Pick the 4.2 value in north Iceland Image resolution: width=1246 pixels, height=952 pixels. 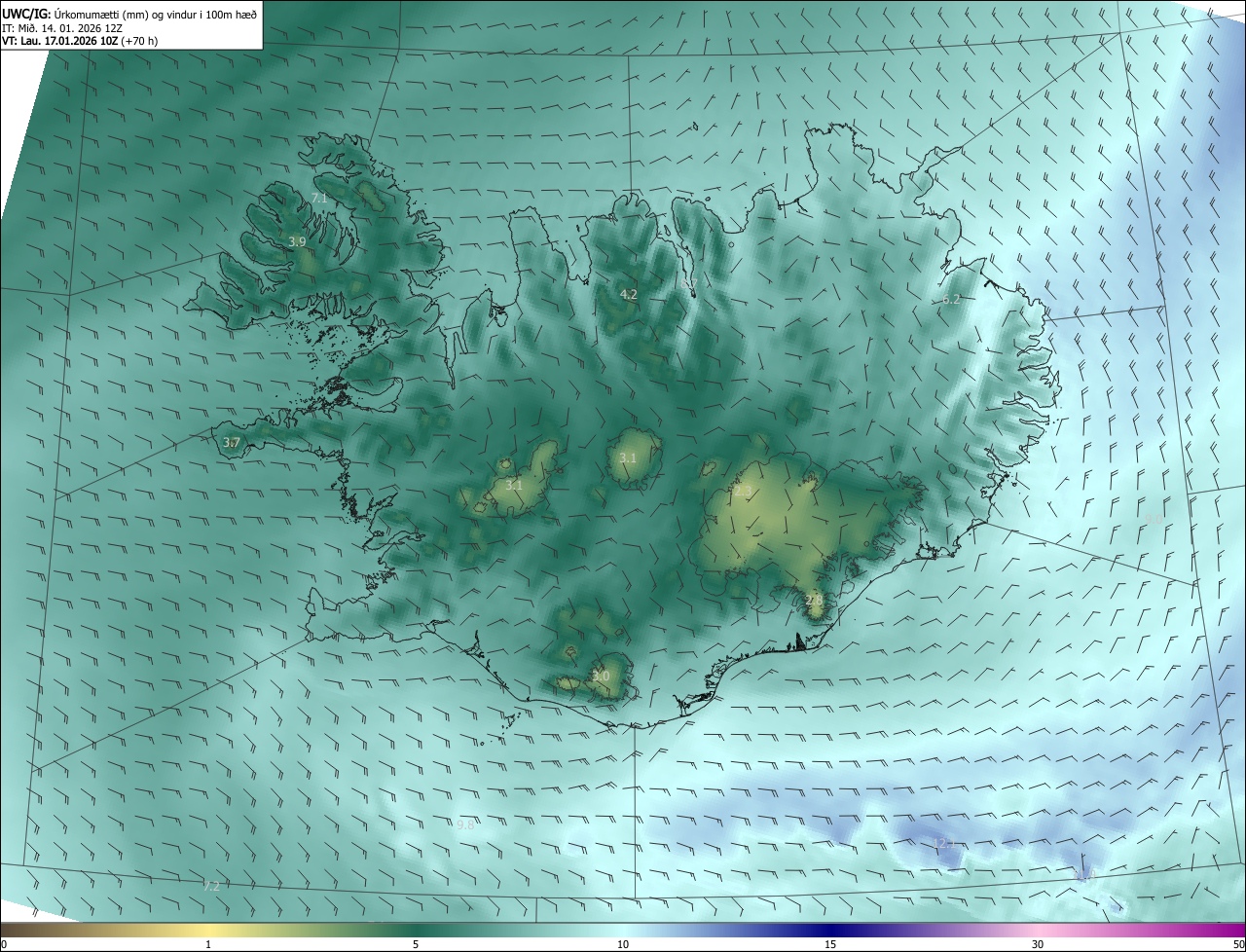point(629,294)
